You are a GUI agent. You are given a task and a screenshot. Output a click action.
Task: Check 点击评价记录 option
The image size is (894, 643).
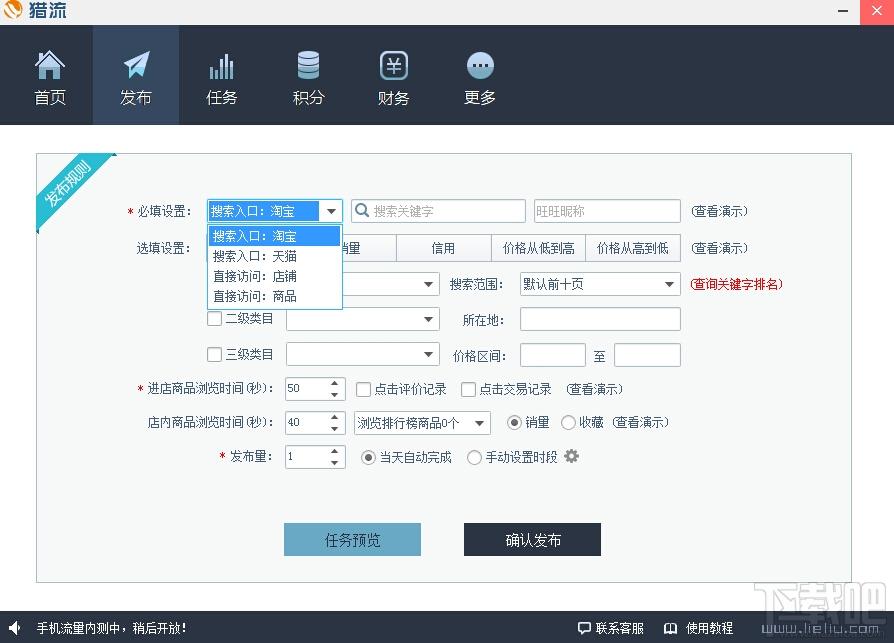(363, 389)
